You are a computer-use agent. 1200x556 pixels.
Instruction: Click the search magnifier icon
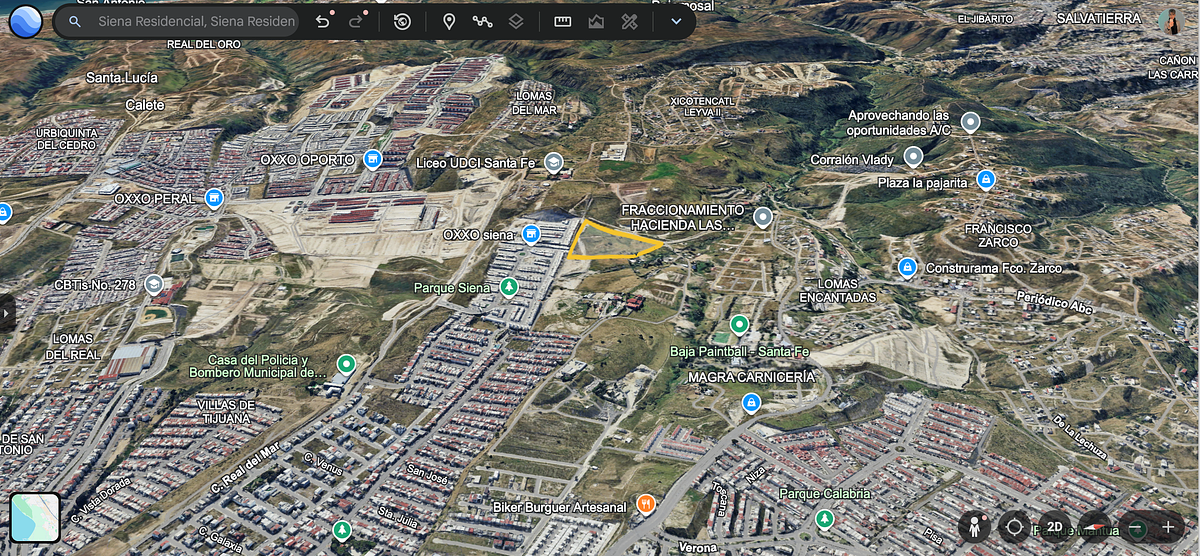(x=75, y=21)
